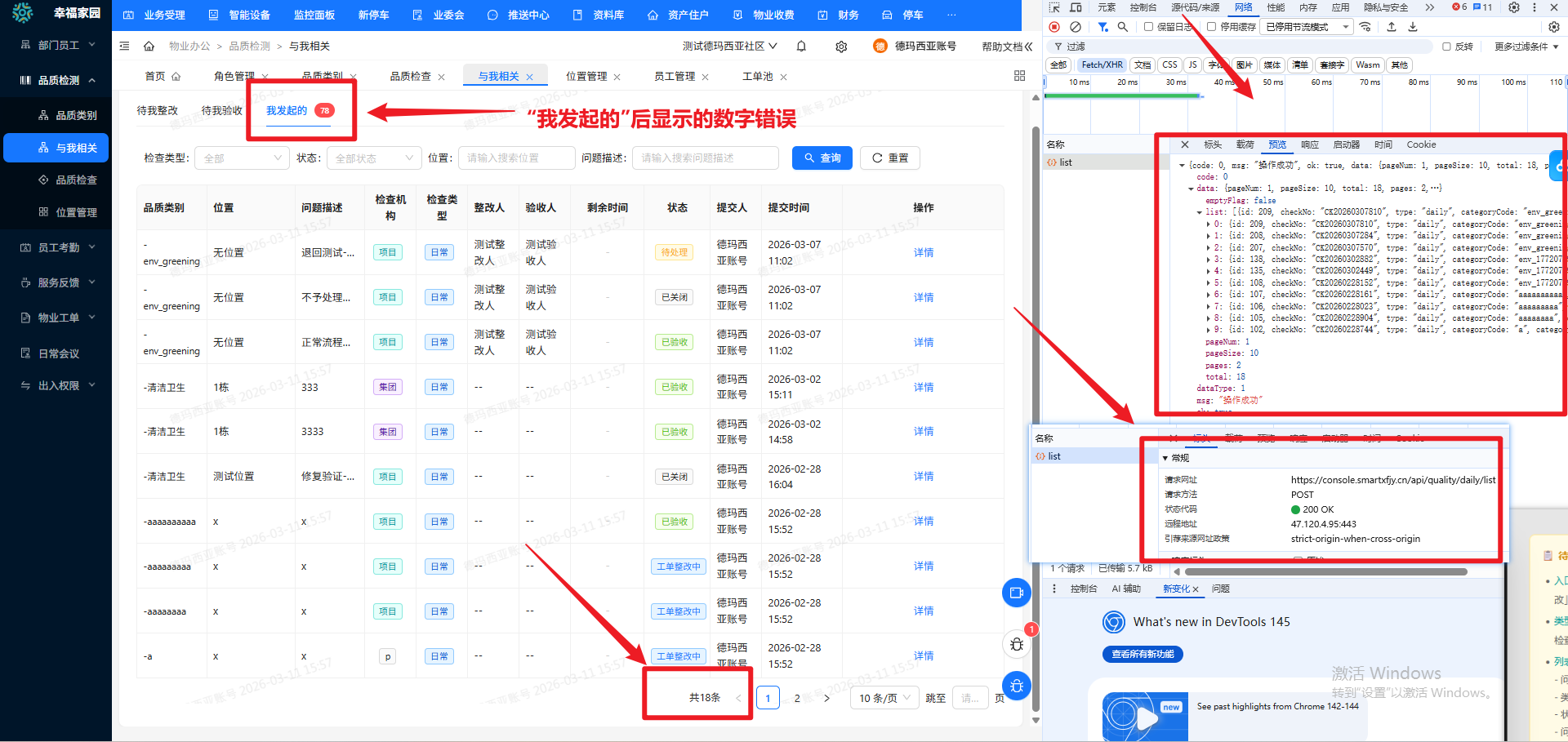Click the DevTools record network log button

pyautogui.click(x=1054, y=27)
